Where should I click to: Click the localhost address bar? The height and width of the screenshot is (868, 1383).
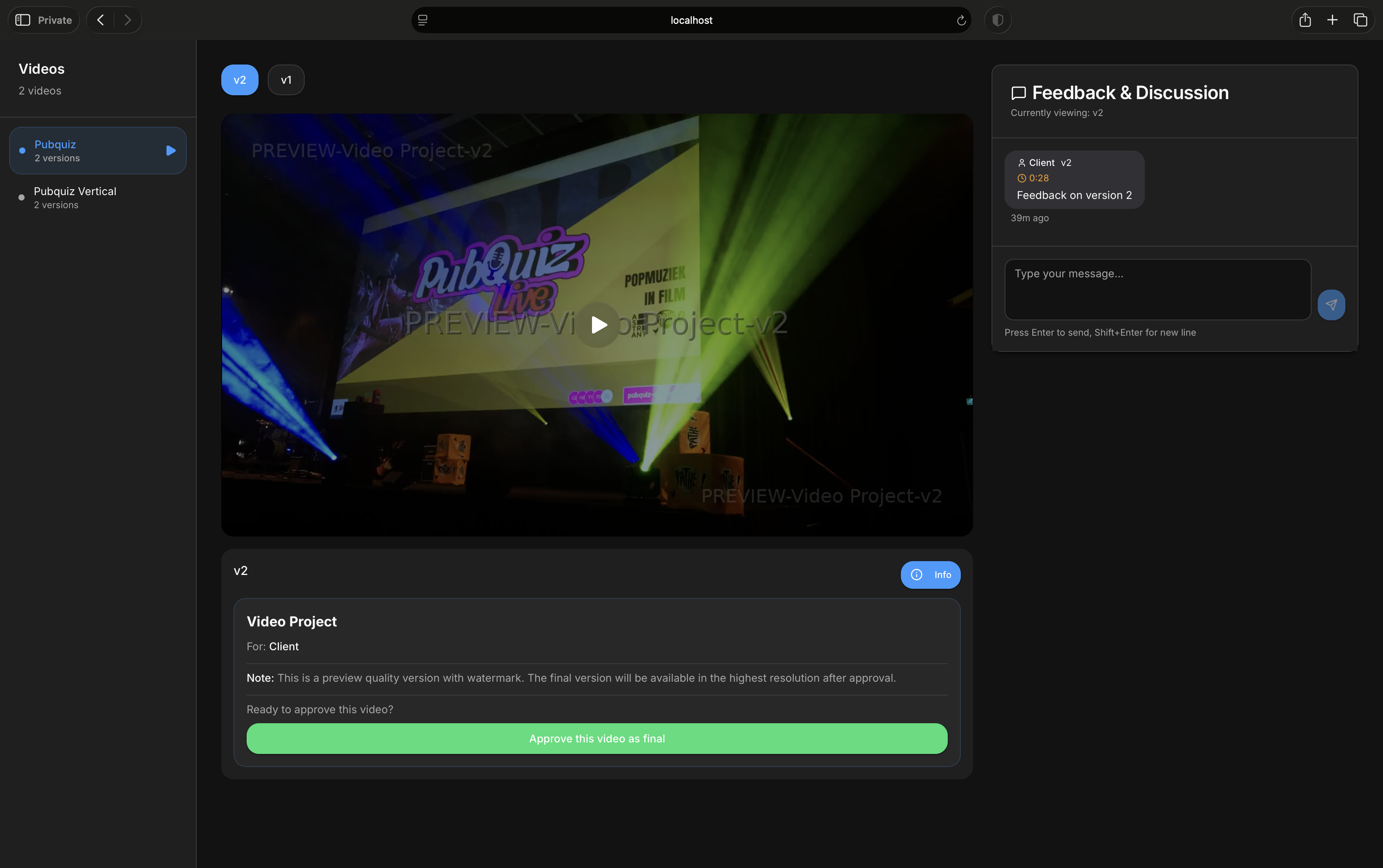691,20
